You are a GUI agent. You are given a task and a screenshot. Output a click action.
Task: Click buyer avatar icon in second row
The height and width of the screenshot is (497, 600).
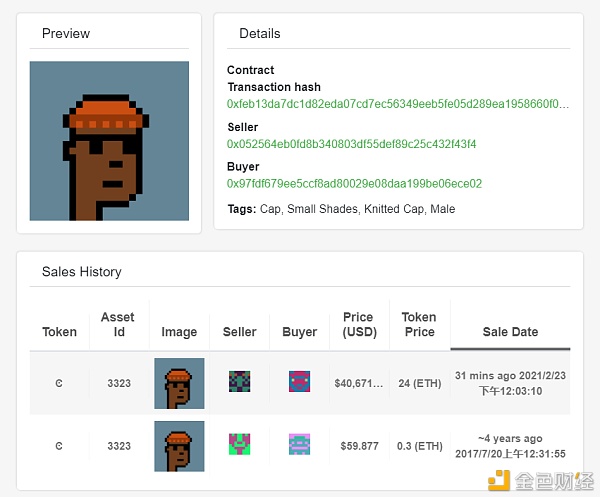pyautogui.click(x=299, y=444)
